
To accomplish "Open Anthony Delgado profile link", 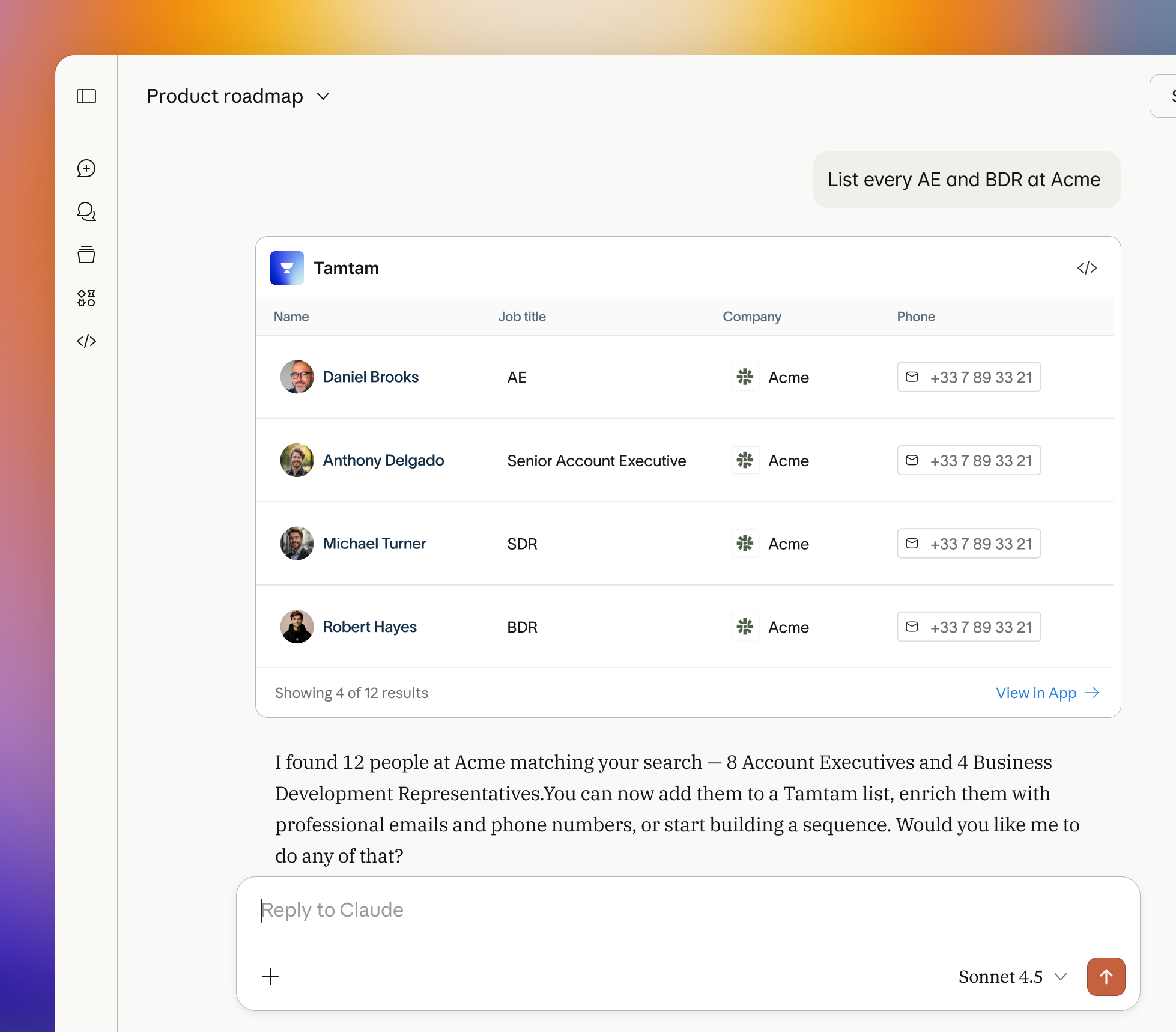I will pyautogui.click(x=383, y=460).
